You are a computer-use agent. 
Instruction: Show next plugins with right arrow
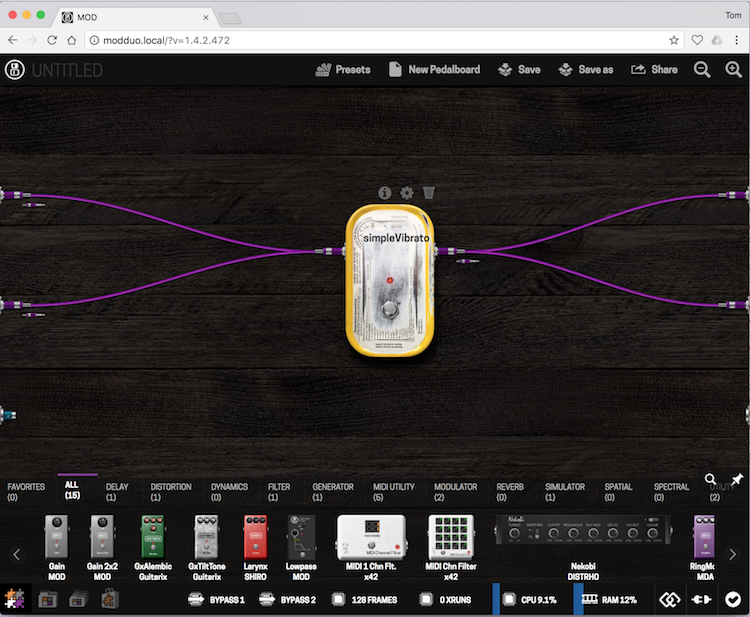(732, 554)
